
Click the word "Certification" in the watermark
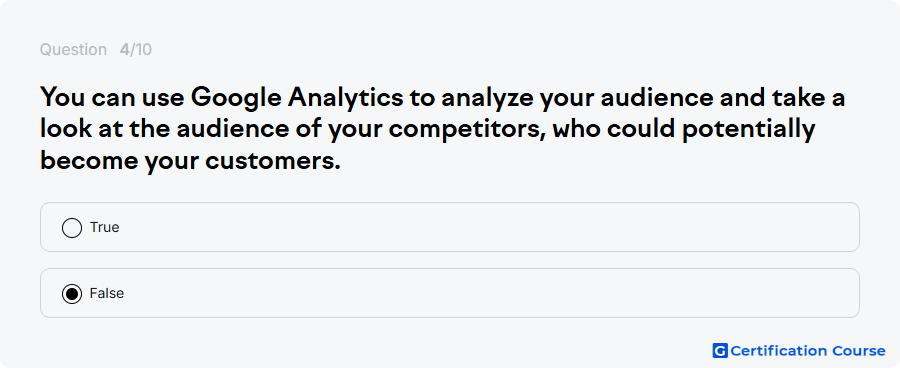[x=778, y=350]
